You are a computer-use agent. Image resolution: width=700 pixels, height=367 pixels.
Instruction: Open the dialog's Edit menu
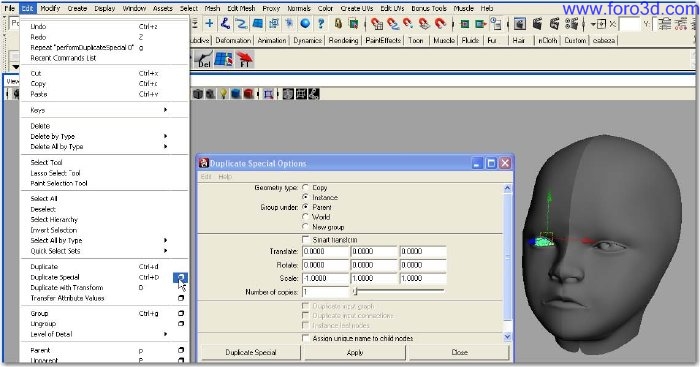tap(206, 177)
